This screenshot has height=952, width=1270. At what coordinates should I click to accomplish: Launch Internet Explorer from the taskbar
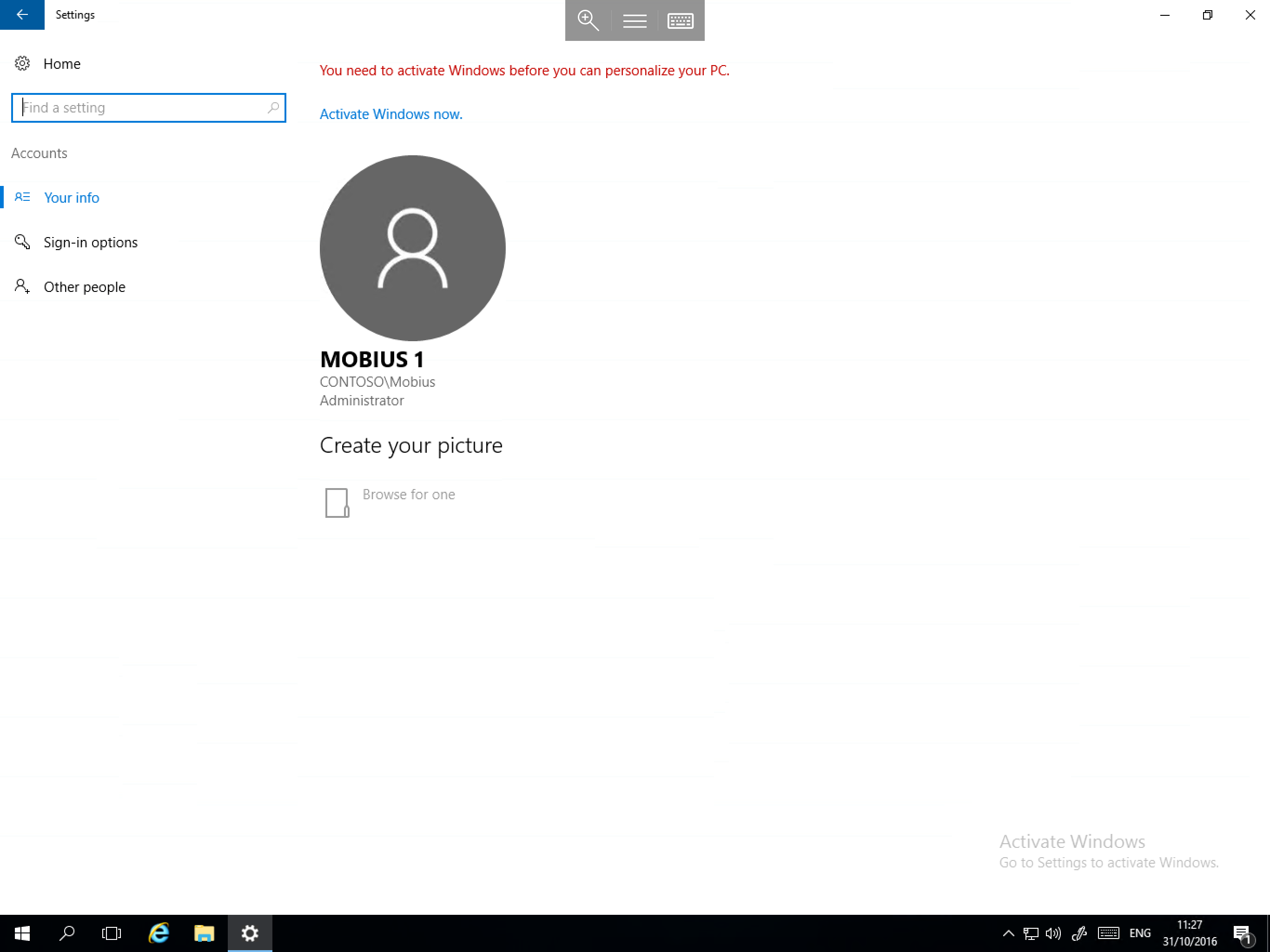(x=159, y=933)
